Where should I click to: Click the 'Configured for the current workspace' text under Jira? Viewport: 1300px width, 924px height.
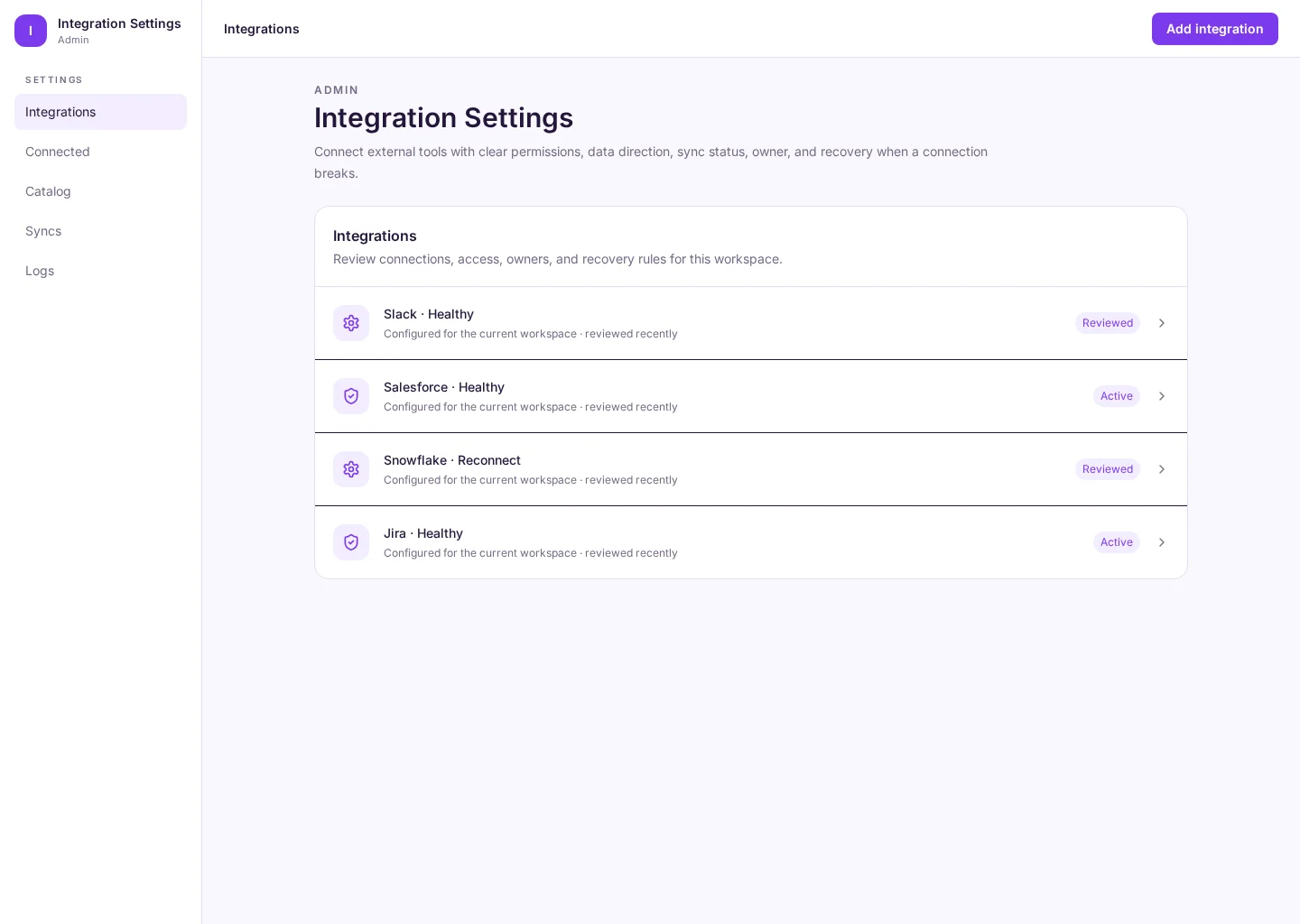(x=531, y=553)
